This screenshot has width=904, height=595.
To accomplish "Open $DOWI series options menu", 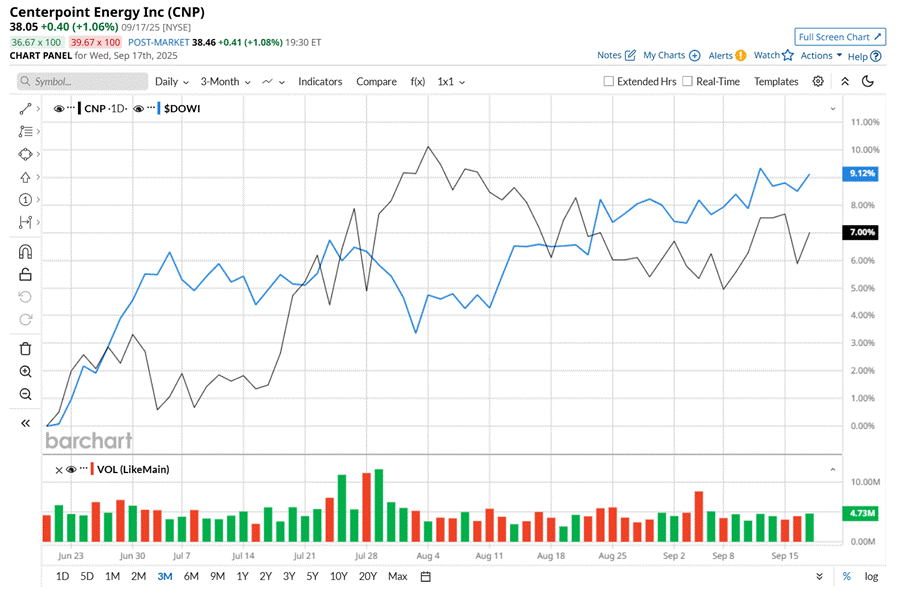I will tap(150, 107).
